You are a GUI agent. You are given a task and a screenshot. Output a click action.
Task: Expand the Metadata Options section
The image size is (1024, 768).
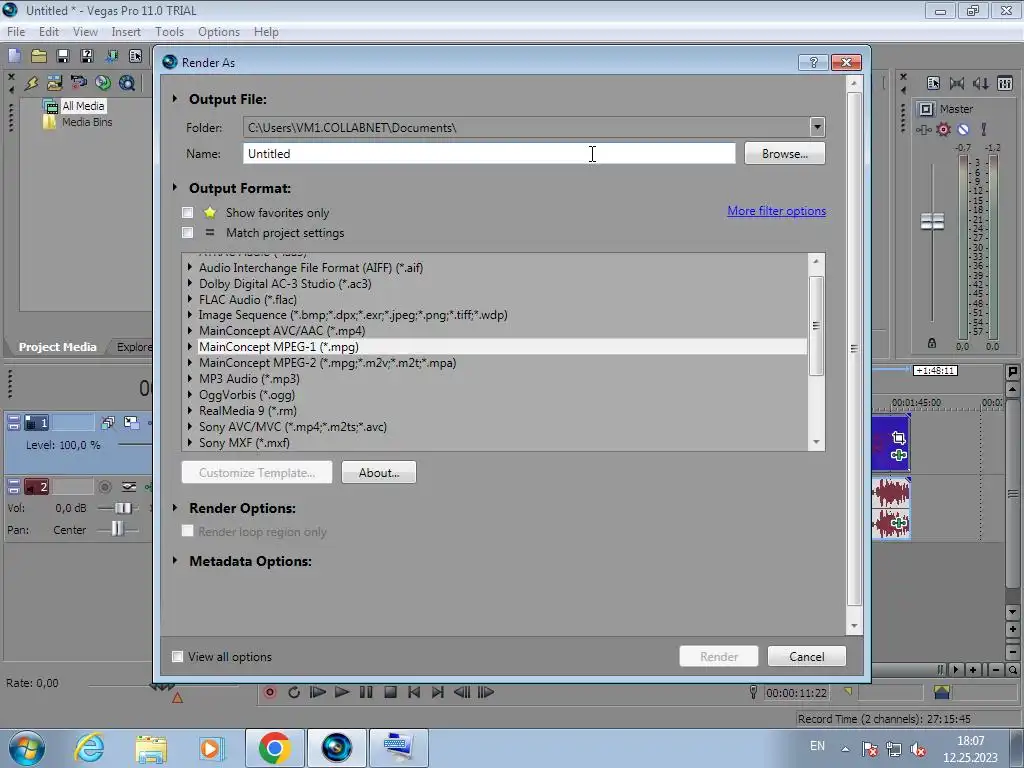(174, 560)
